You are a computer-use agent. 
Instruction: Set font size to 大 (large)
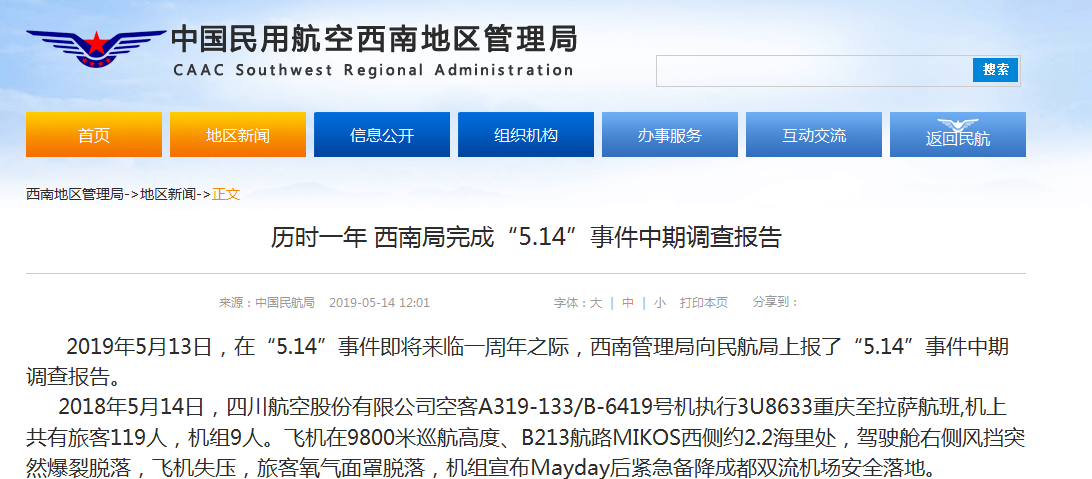coord(596,303)
